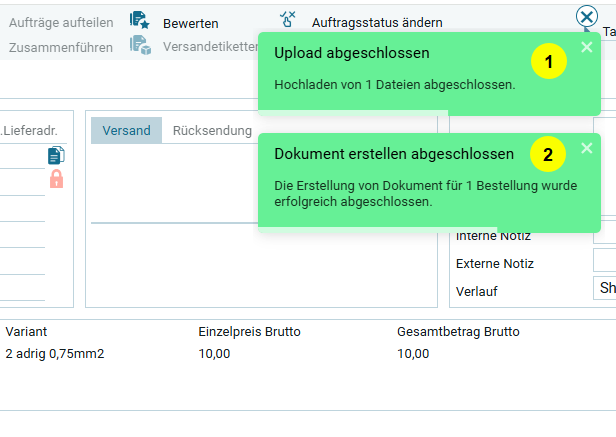Click the circled X icon at top right
Image resolution: width=616 pixels, height=437 pixels.
[x=587, y=16]
